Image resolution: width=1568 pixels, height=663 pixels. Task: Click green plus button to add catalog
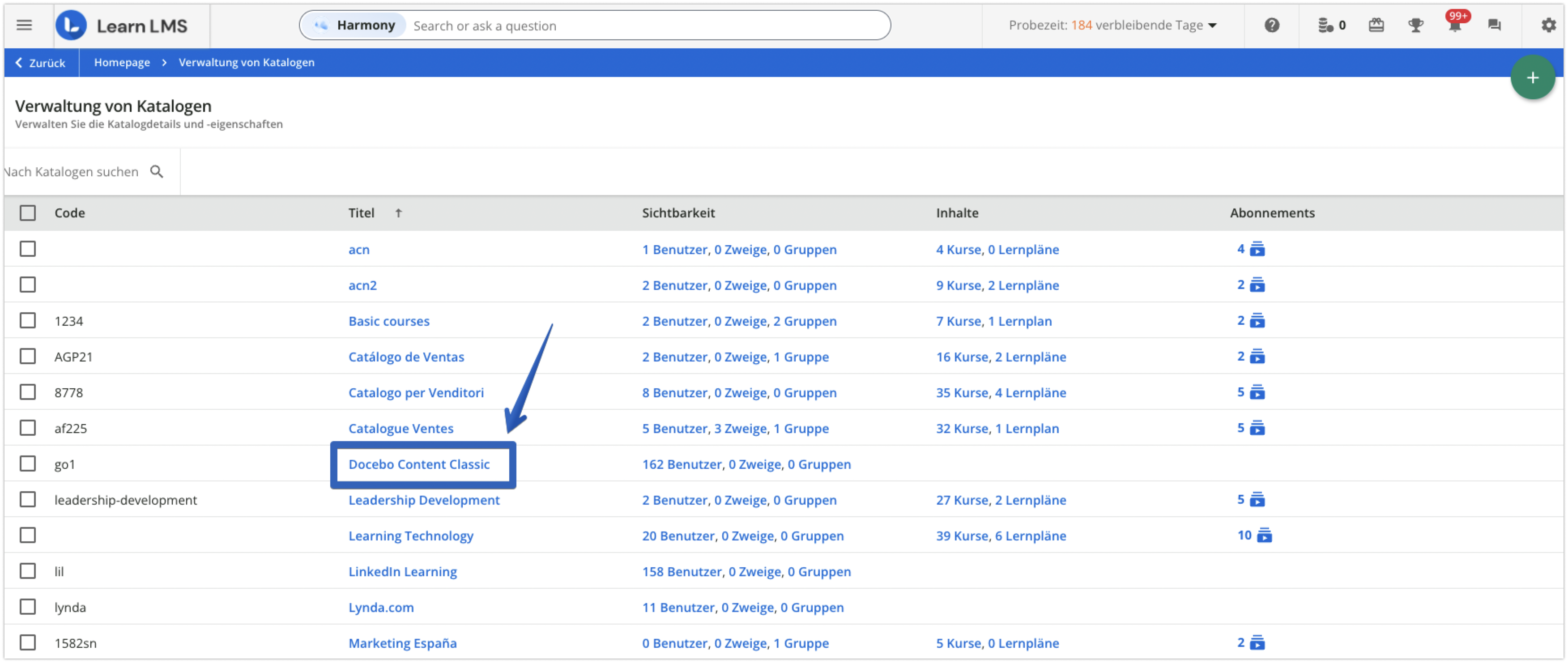(1532, 78)
